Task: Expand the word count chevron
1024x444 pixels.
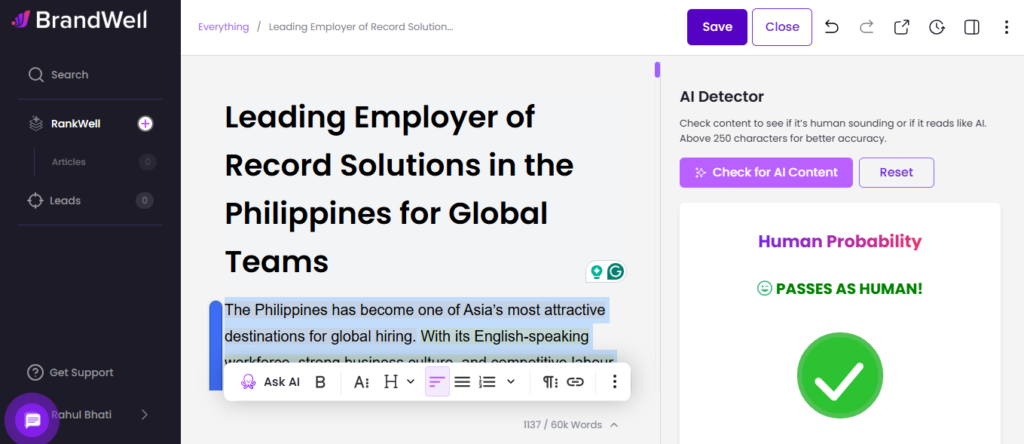Action: coord(614,425)
